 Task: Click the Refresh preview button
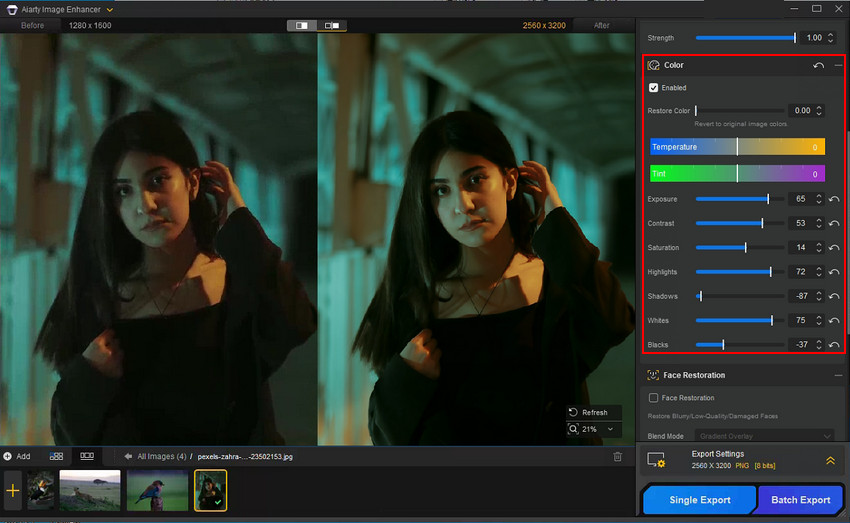pyautogui.click(x=594, y=412)
